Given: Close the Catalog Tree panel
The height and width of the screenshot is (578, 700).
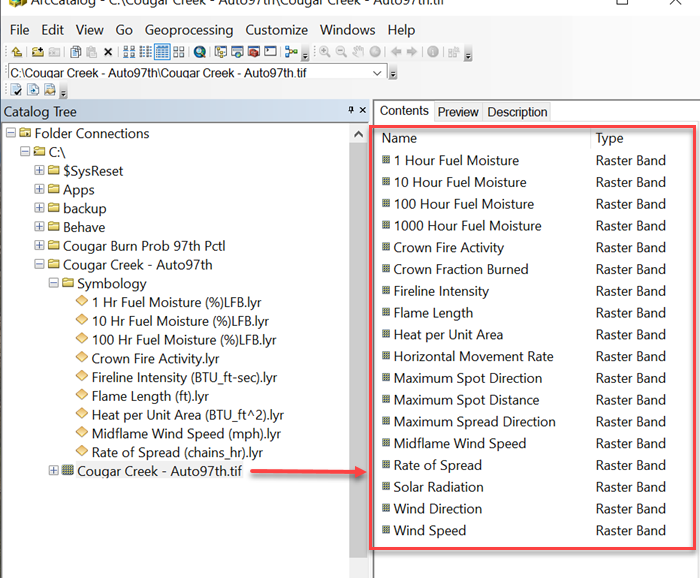Looking at the screenshot, I should 362,110.
